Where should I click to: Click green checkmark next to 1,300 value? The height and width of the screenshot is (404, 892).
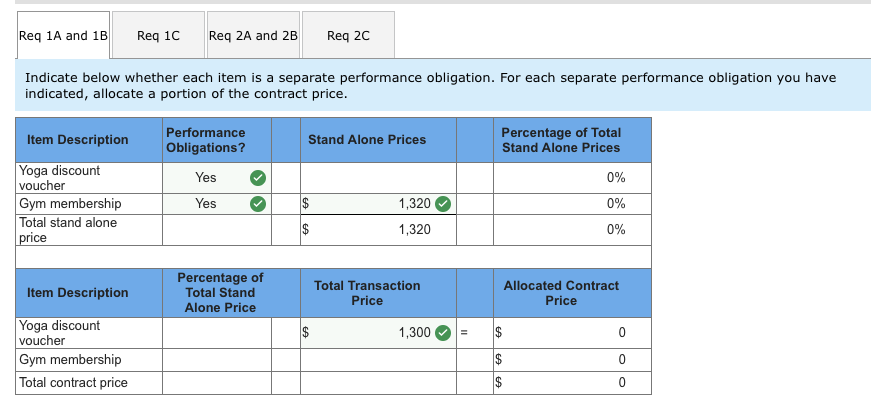[443, 333]
